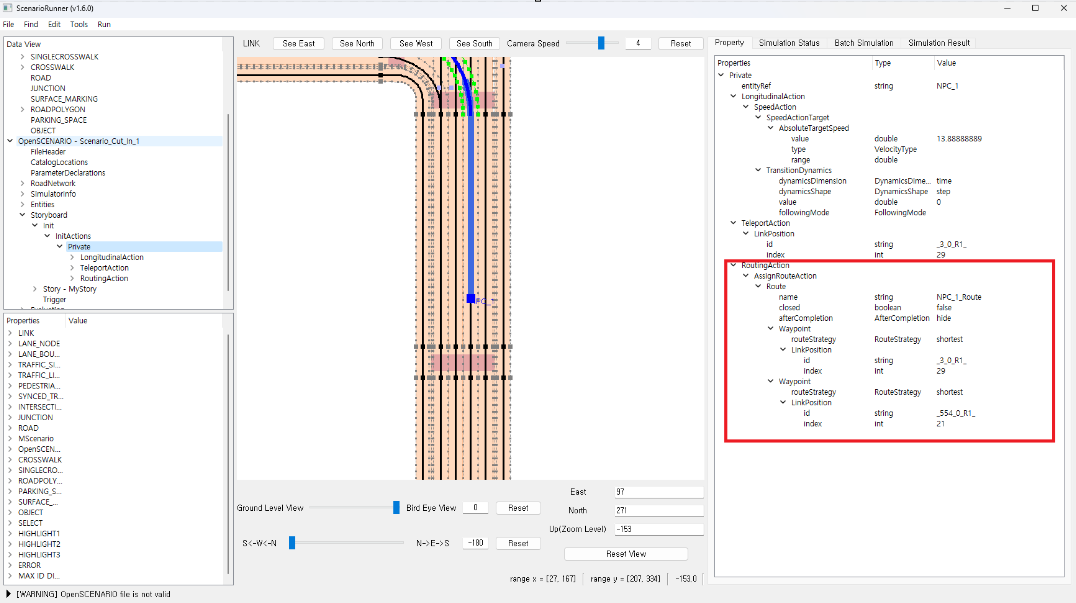Click the warning status bar arrow icon
Viewport: 1076px width, 603px height.
(9, 593)
